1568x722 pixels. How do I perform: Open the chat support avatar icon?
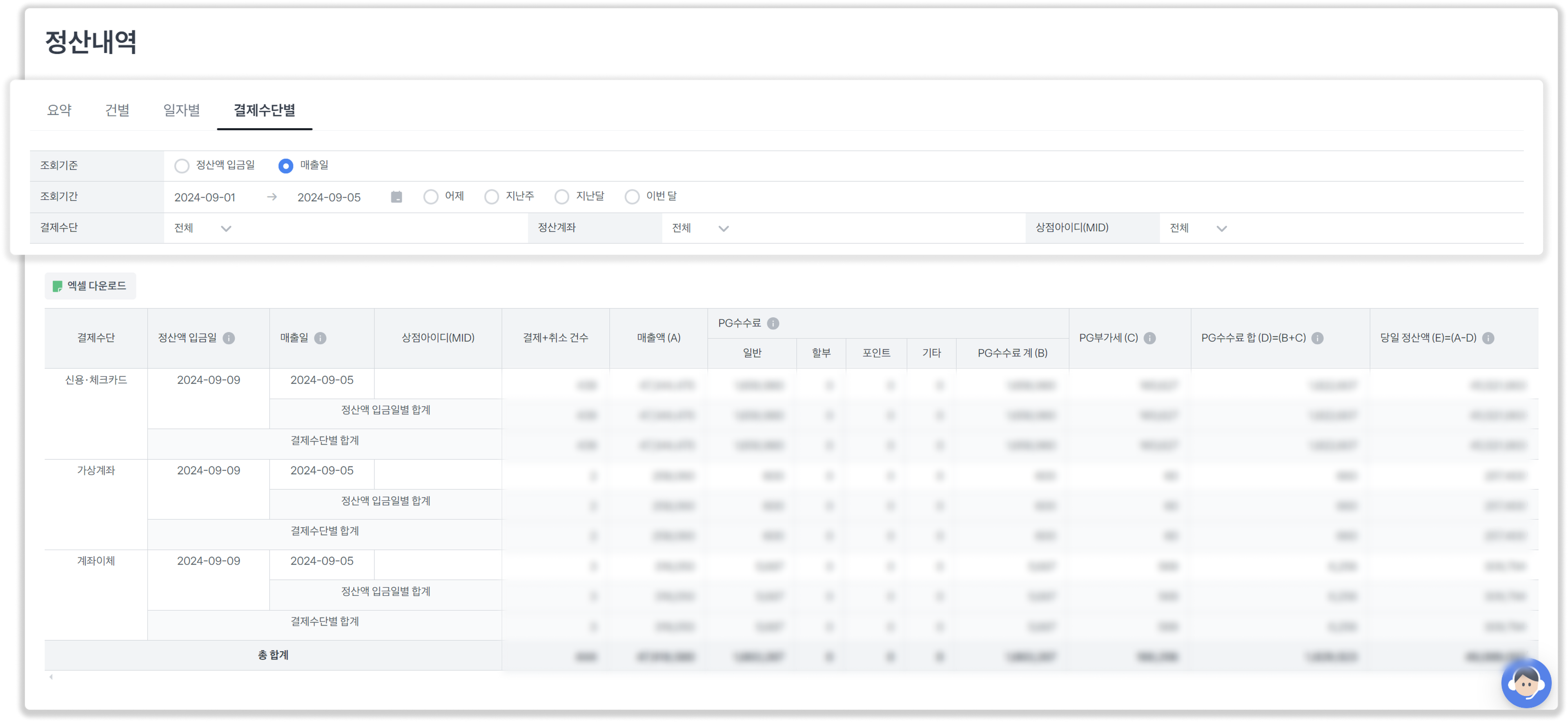click(1526, 683)
